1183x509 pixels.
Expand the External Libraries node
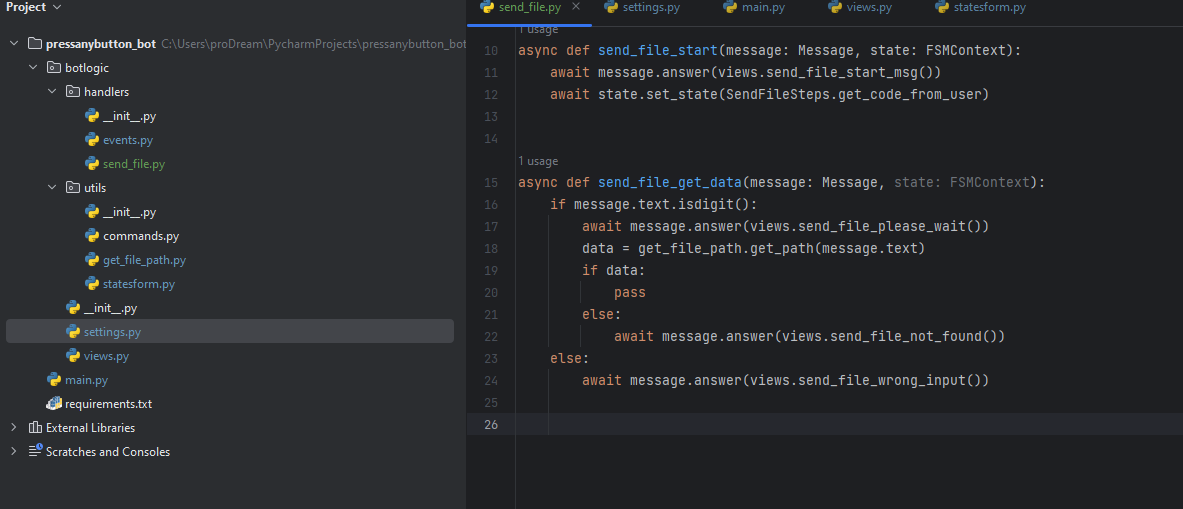(x=14, y=428)
